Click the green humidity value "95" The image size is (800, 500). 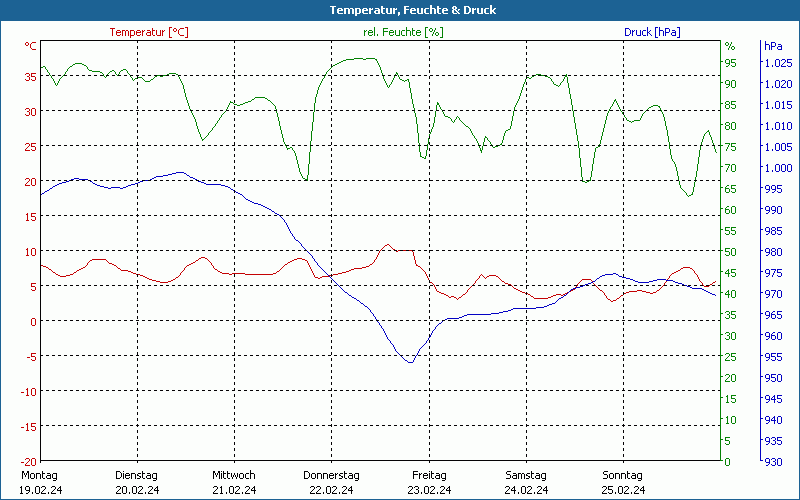click(x=731, y=63)
